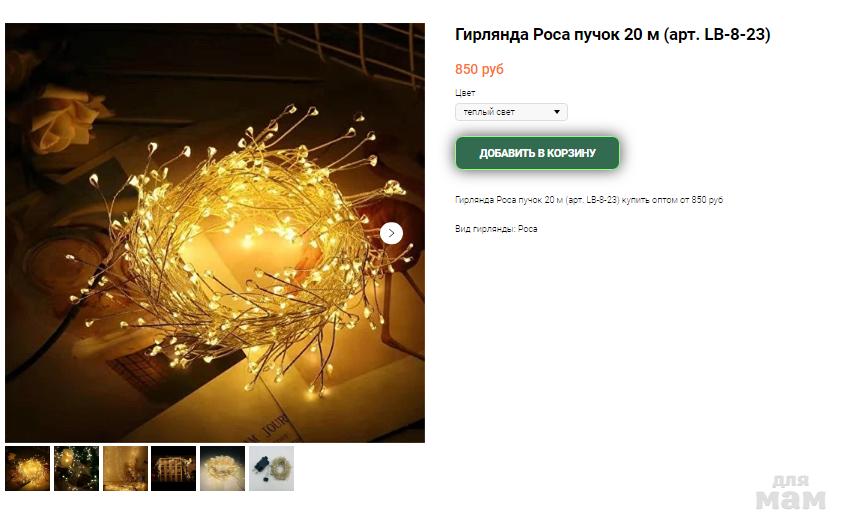Click the large main product photo
Image resolution: width=841 pixels, height=524 pixels.
(x=215, y=232)
